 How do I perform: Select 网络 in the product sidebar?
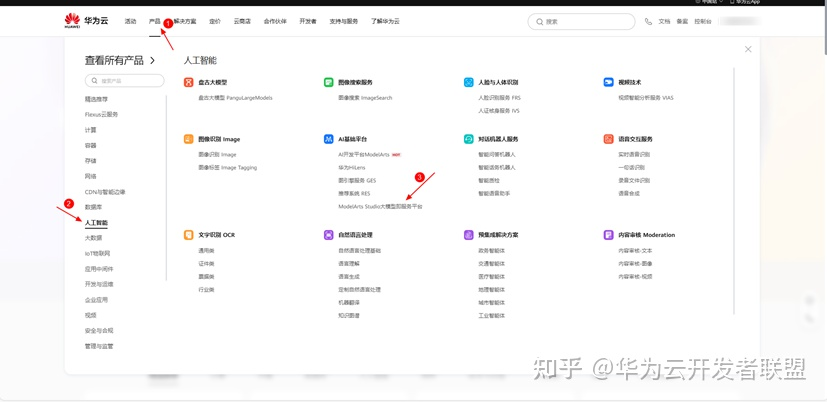91,176
